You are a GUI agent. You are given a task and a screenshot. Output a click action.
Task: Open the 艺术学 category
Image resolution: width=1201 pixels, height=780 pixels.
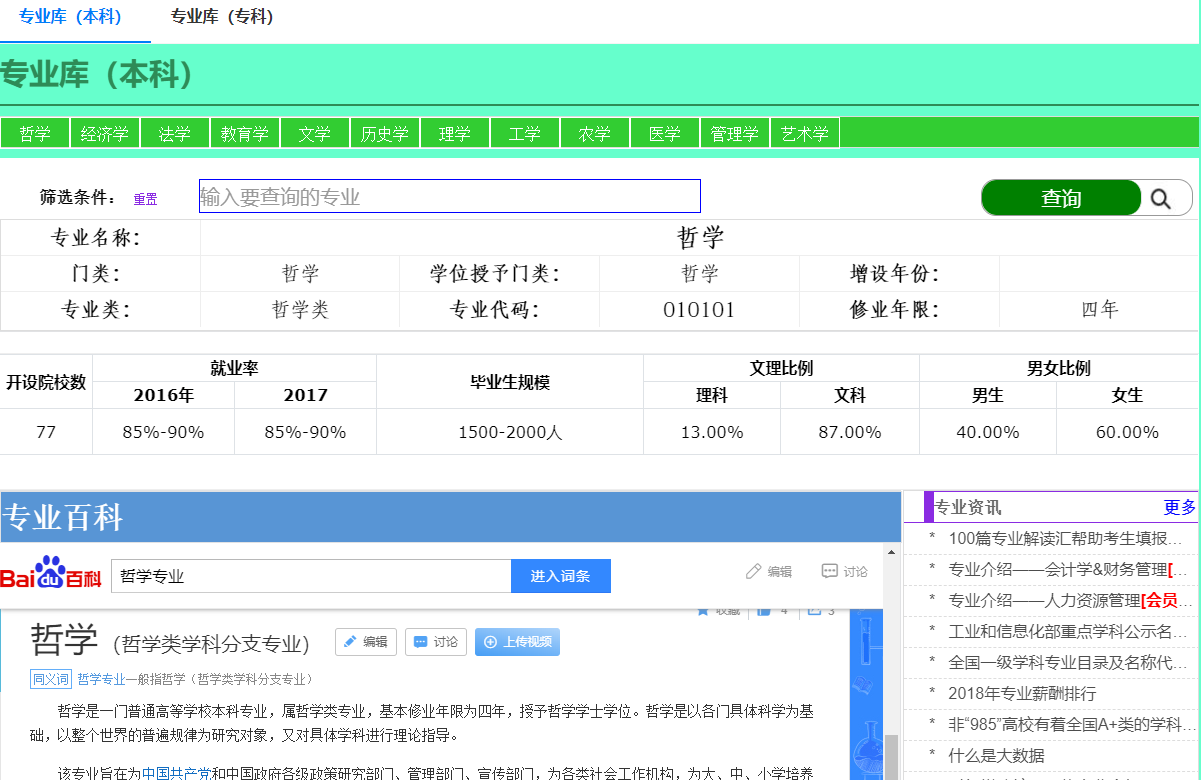click(805, 134)
